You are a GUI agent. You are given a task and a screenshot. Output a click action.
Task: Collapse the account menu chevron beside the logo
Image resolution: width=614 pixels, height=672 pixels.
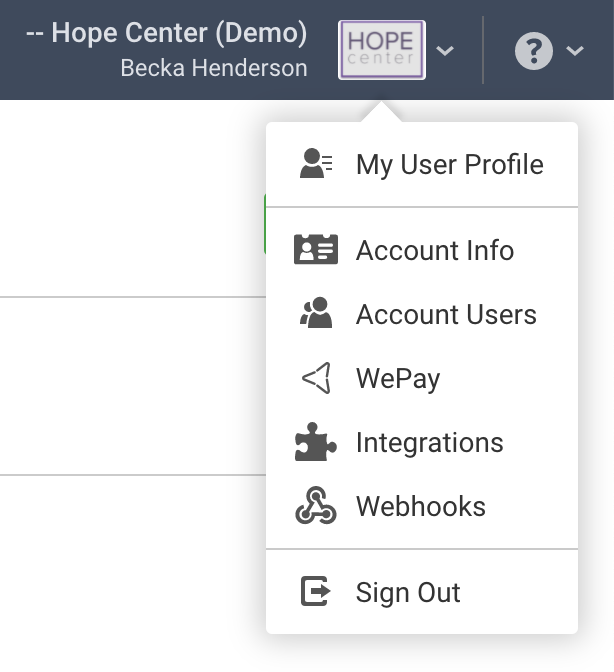click(446, 50)
